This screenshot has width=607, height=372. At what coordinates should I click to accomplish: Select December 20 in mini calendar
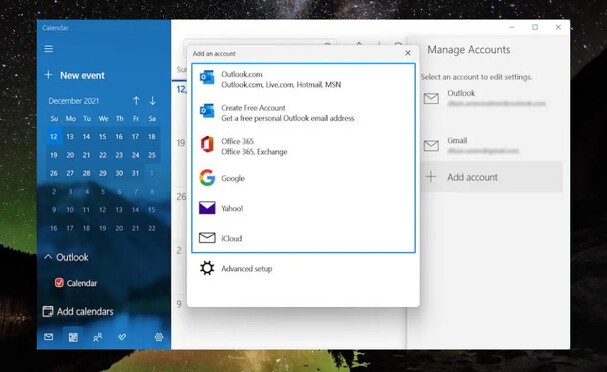click(x=70, y=155)
